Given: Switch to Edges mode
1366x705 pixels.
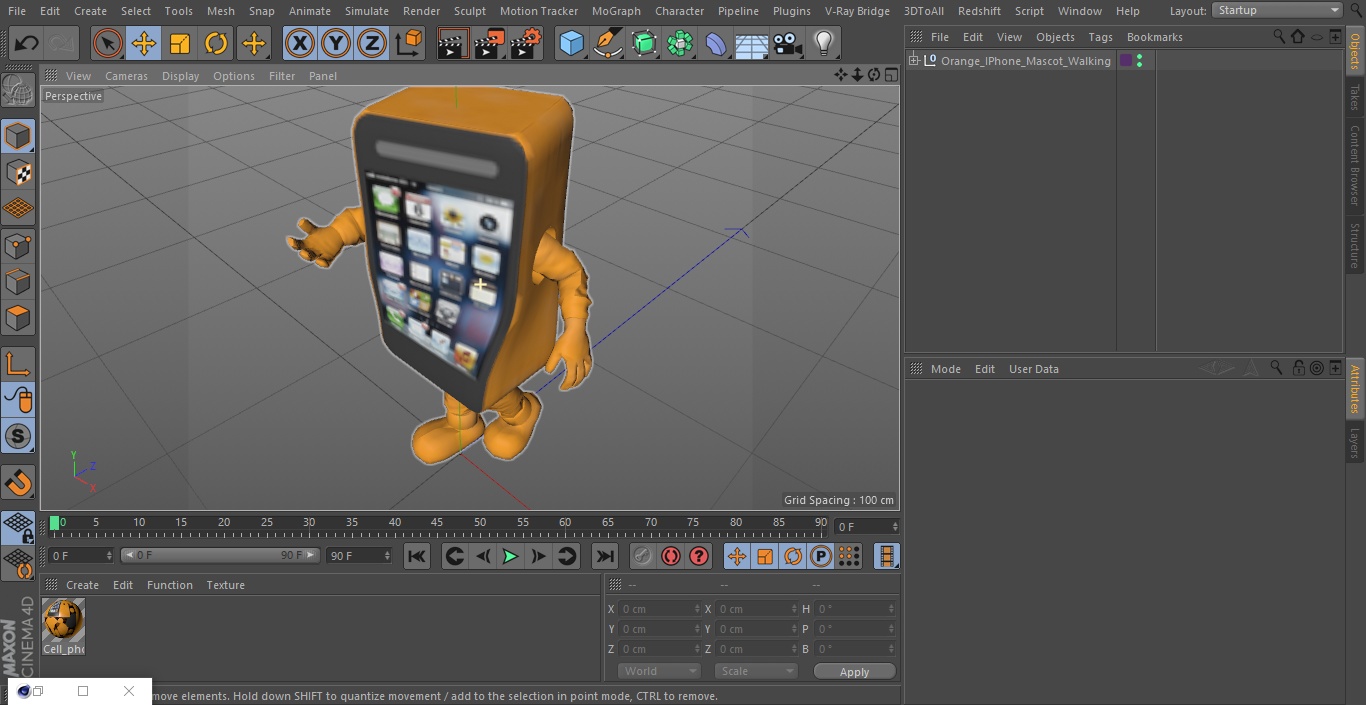Looking at the screenshot, I should pos(18,282).
